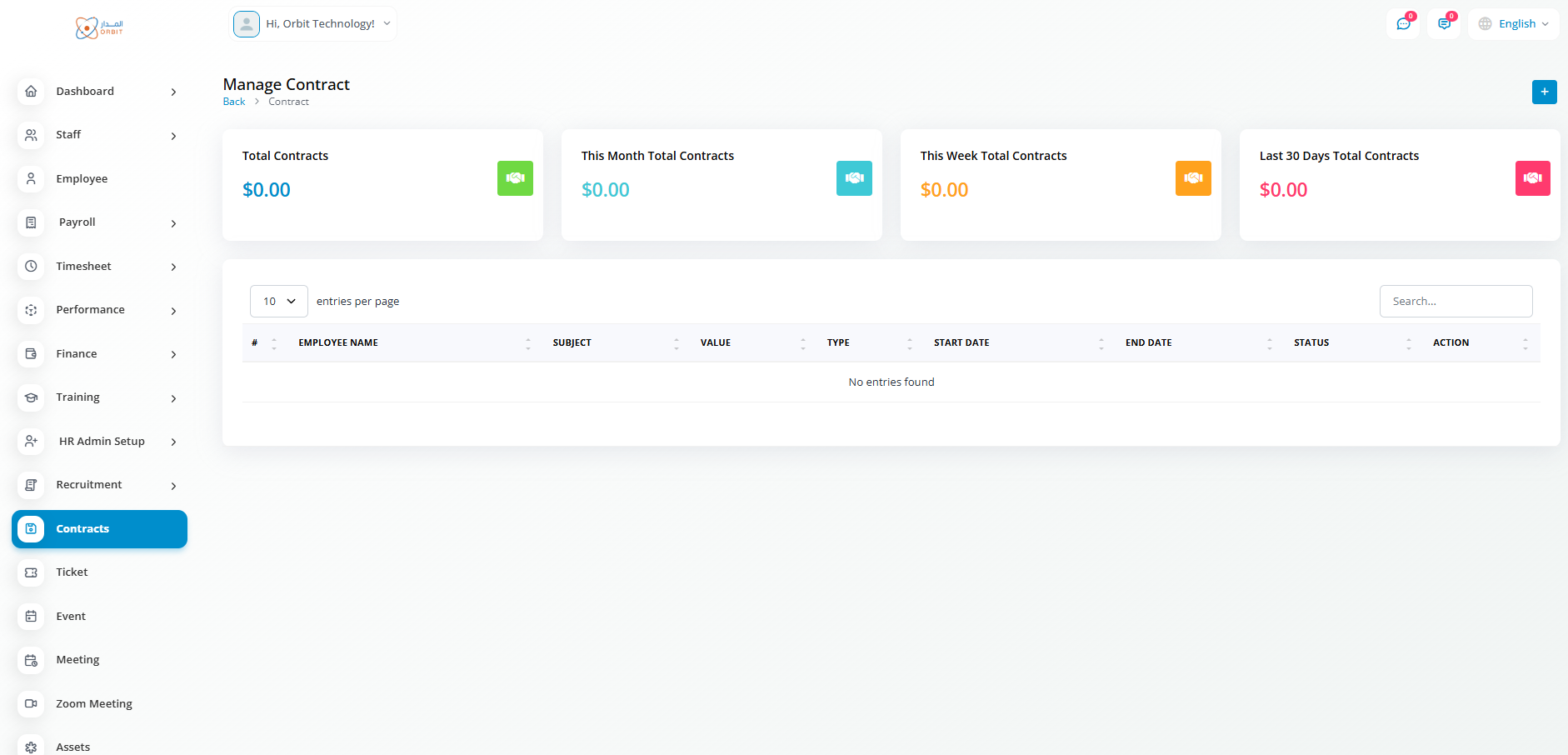The image size is (1568, 755).
Task: Click the Search input field
Action: pos(1456,301)
